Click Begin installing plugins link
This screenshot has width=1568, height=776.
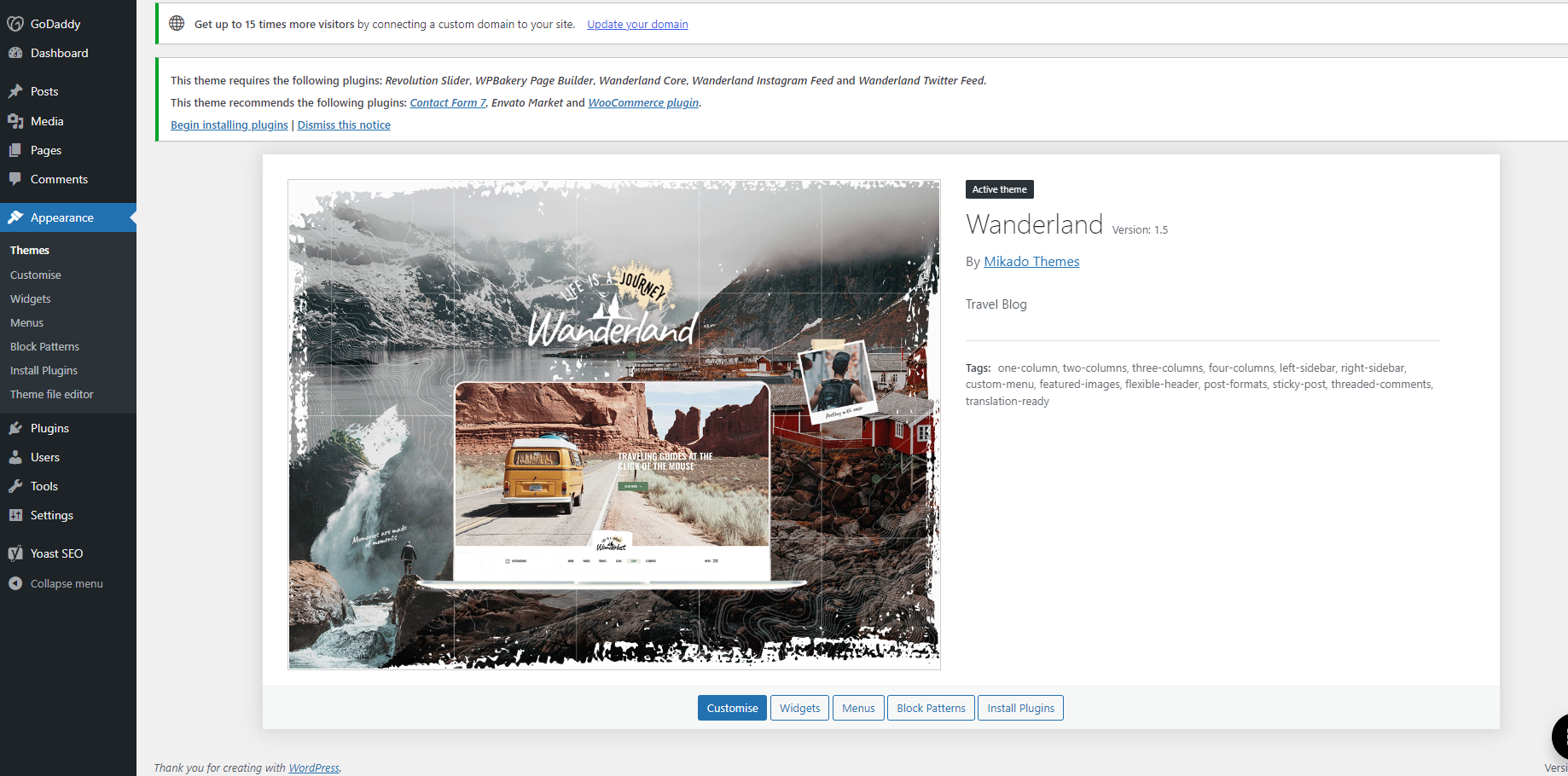tap(229, 125)
